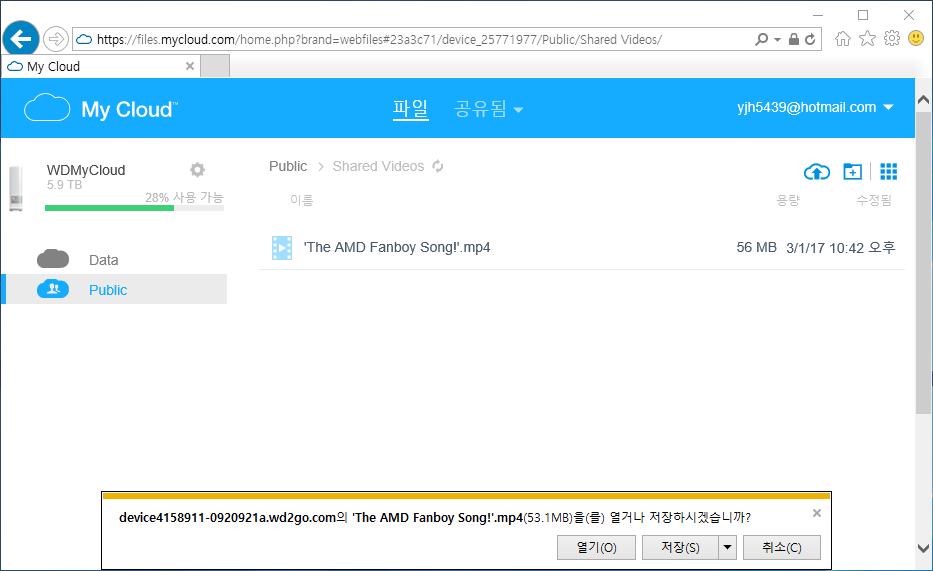Image resolution: width=933 pixels, height=571 pixels.
Task: Click the vertical scrollbar down arrow
Action: point(923,548)
